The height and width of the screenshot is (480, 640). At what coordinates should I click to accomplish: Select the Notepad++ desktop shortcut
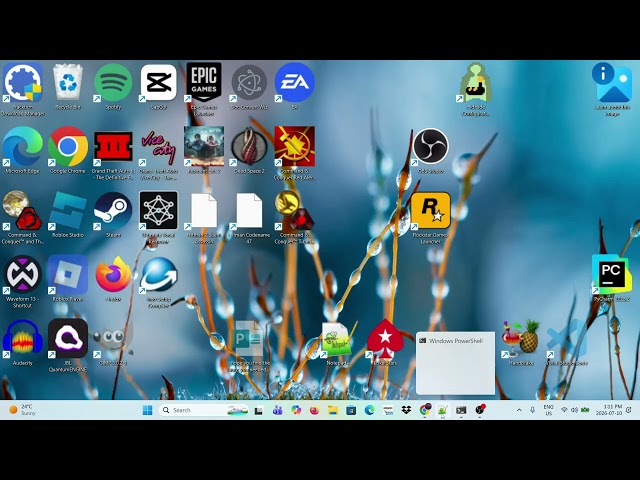click(x=338, y=342)
